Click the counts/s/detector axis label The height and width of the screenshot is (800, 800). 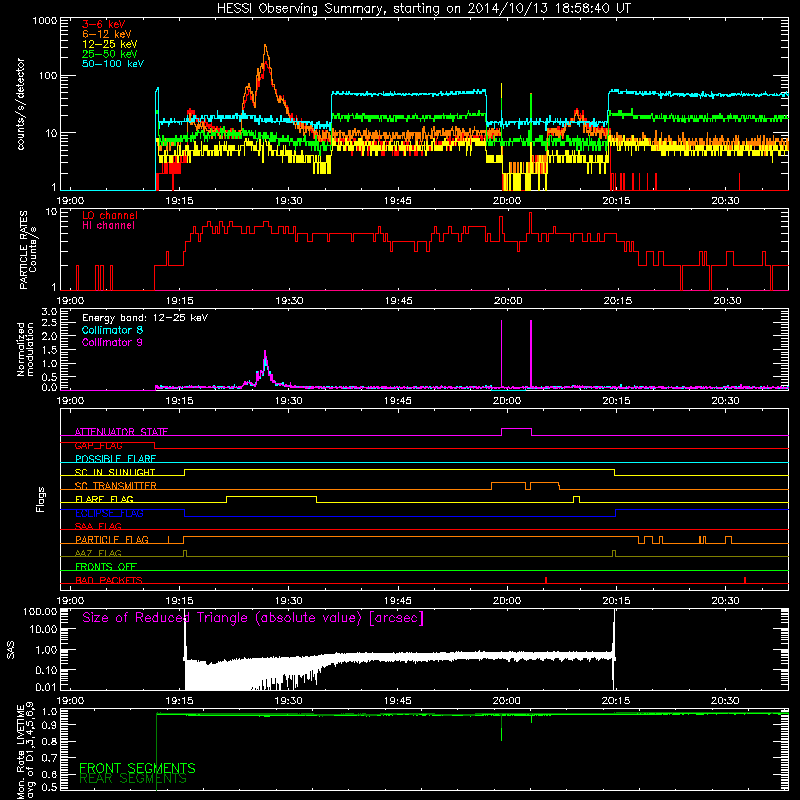coord(20,104)
